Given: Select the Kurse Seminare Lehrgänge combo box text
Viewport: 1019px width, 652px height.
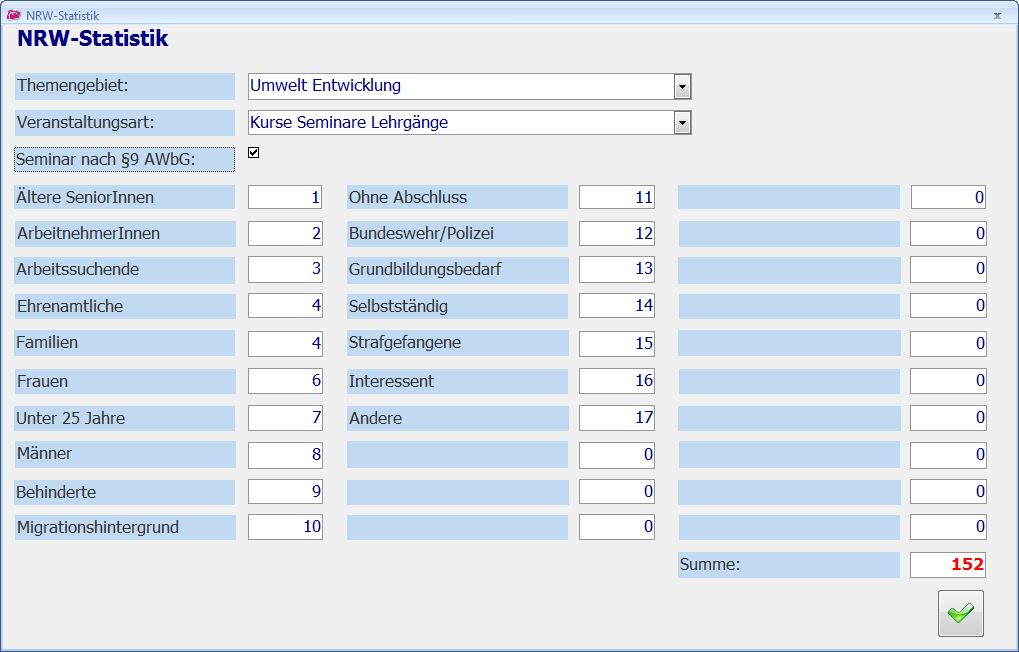Looking at the screenshot, I should [x=460, y=123].
